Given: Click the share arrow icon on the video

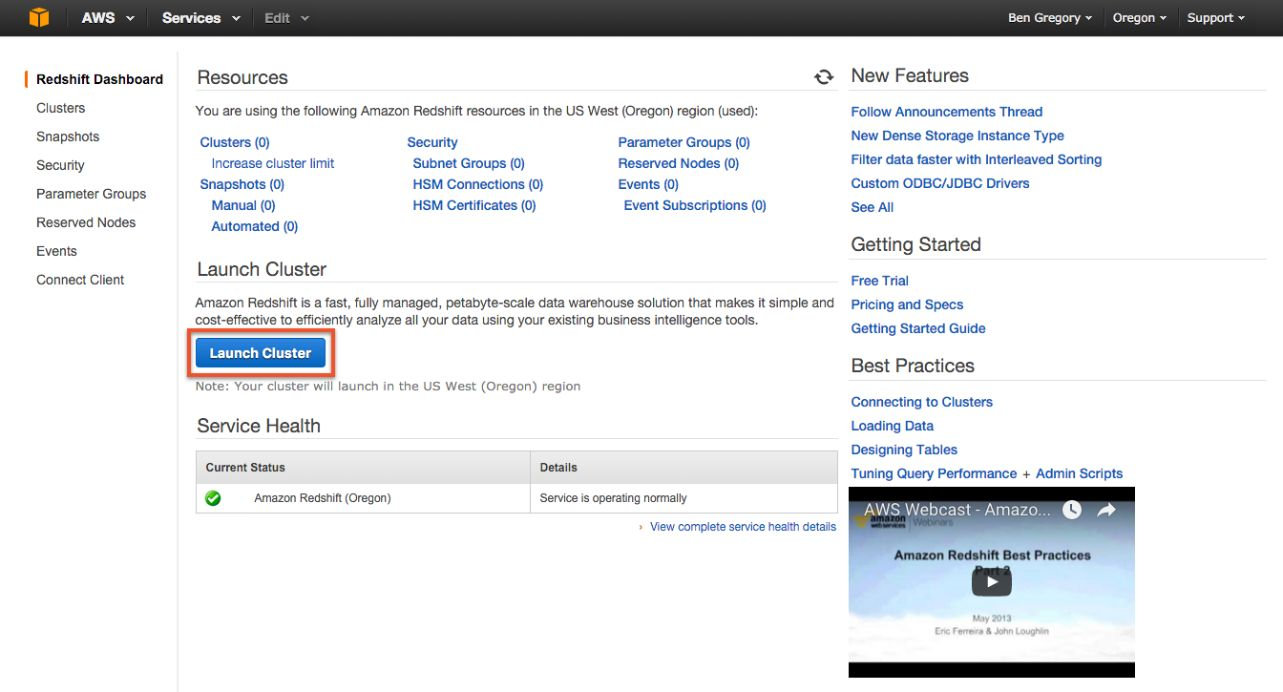Looking at the screenshot, I should coord(1106,510).
